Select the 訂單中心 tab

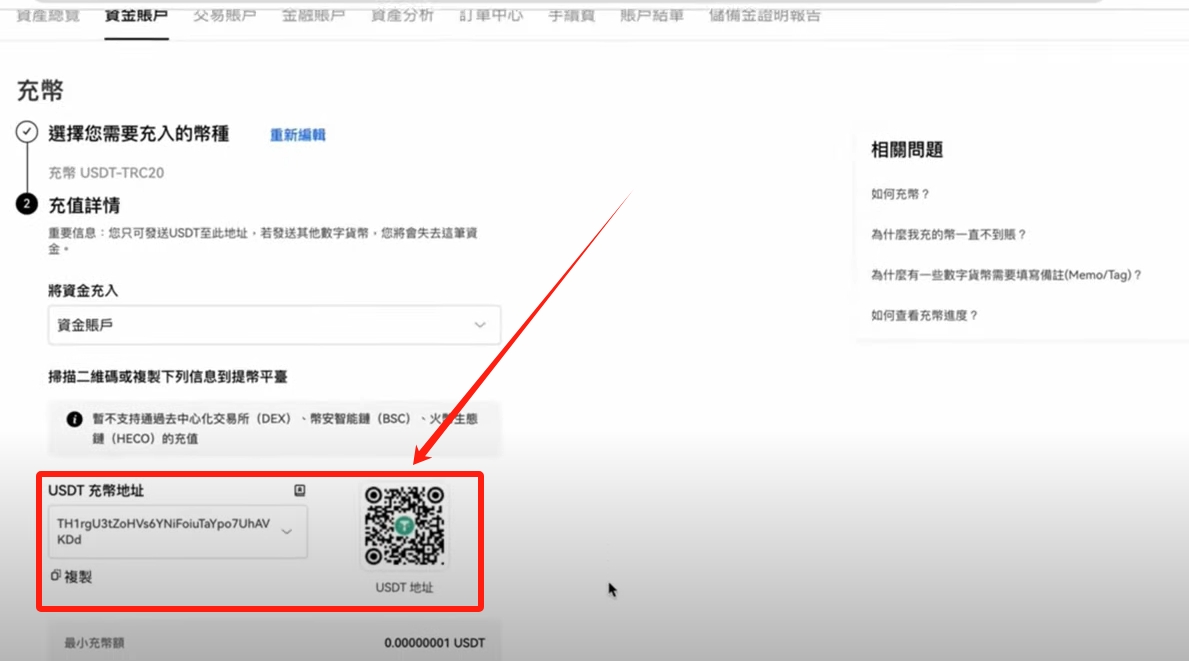click(x=491, y=15)
